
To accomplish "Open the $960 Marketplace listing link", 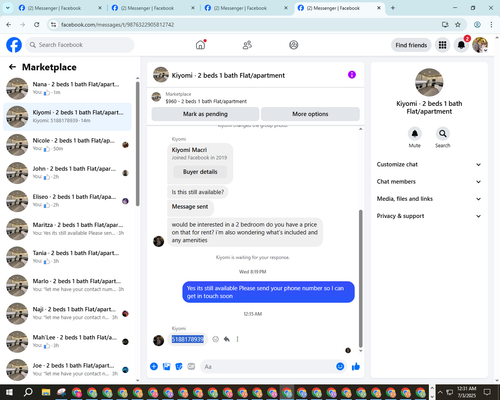I will pos(206,101).
